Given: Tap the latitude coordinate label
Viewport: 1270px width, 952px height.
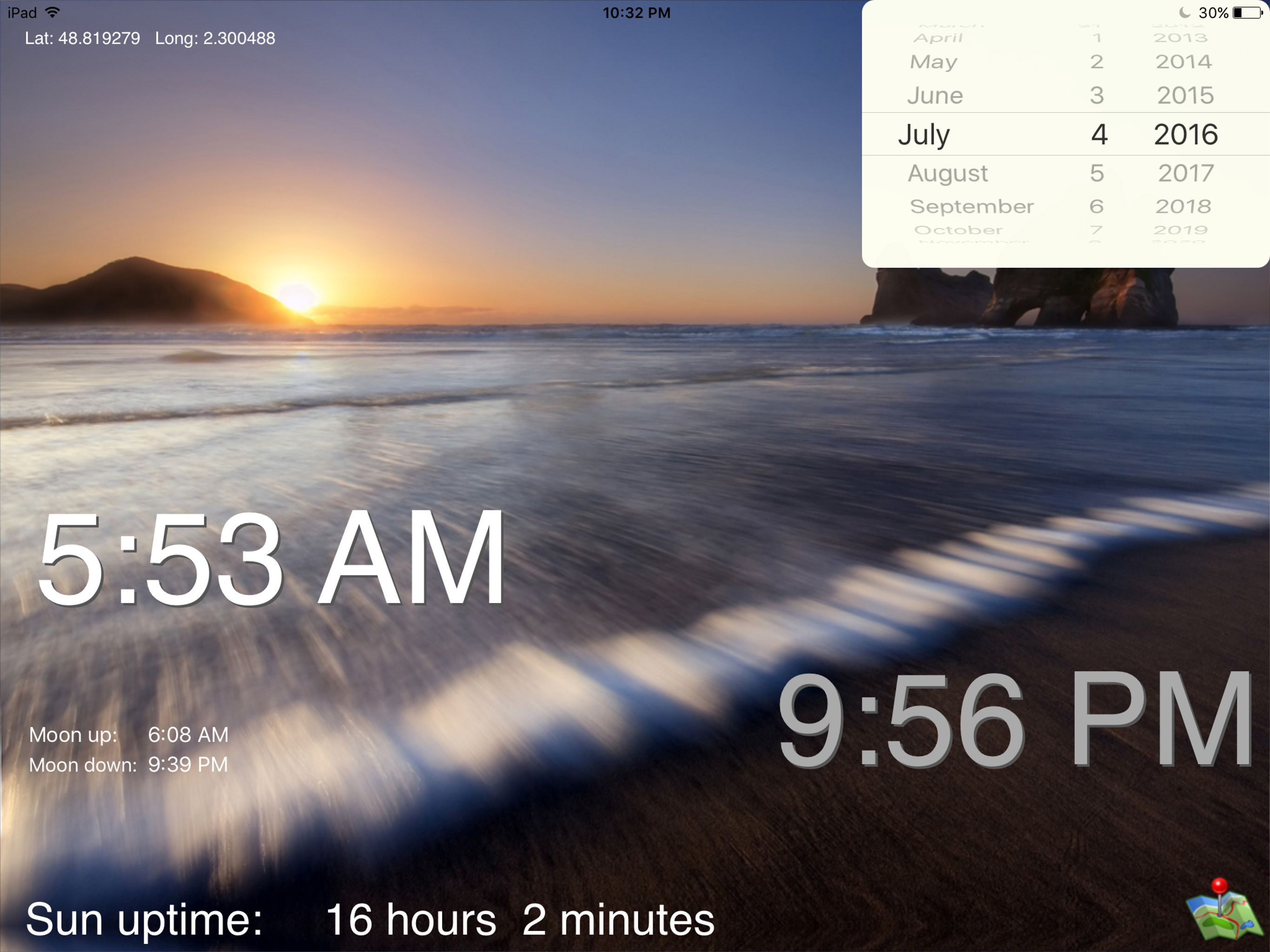Looking at the screenshot, I should pos(82,39).
